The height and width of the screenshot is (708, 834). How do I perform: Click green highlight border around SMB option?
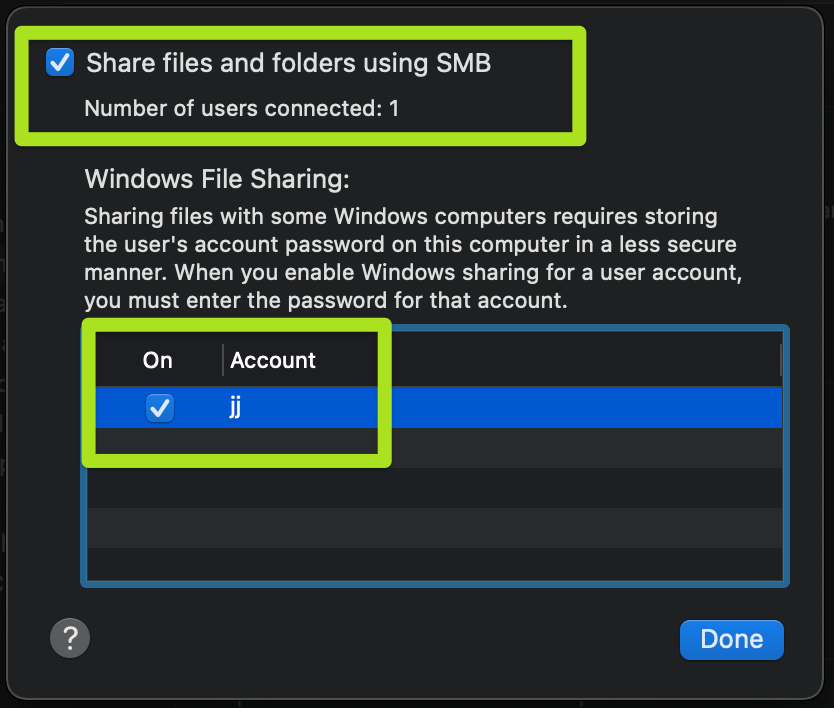coord(301,33)
